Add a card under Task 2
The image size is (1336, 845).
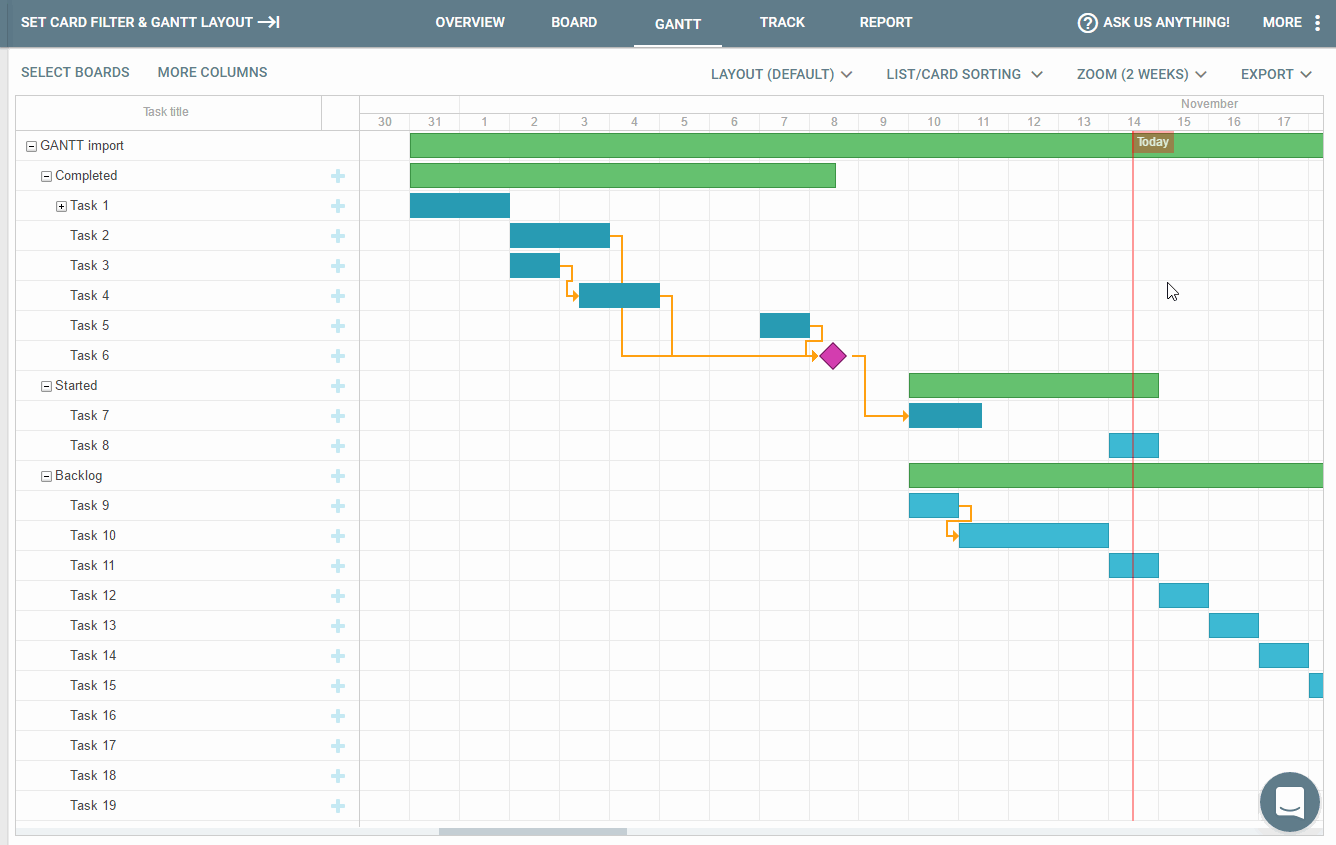339,235
